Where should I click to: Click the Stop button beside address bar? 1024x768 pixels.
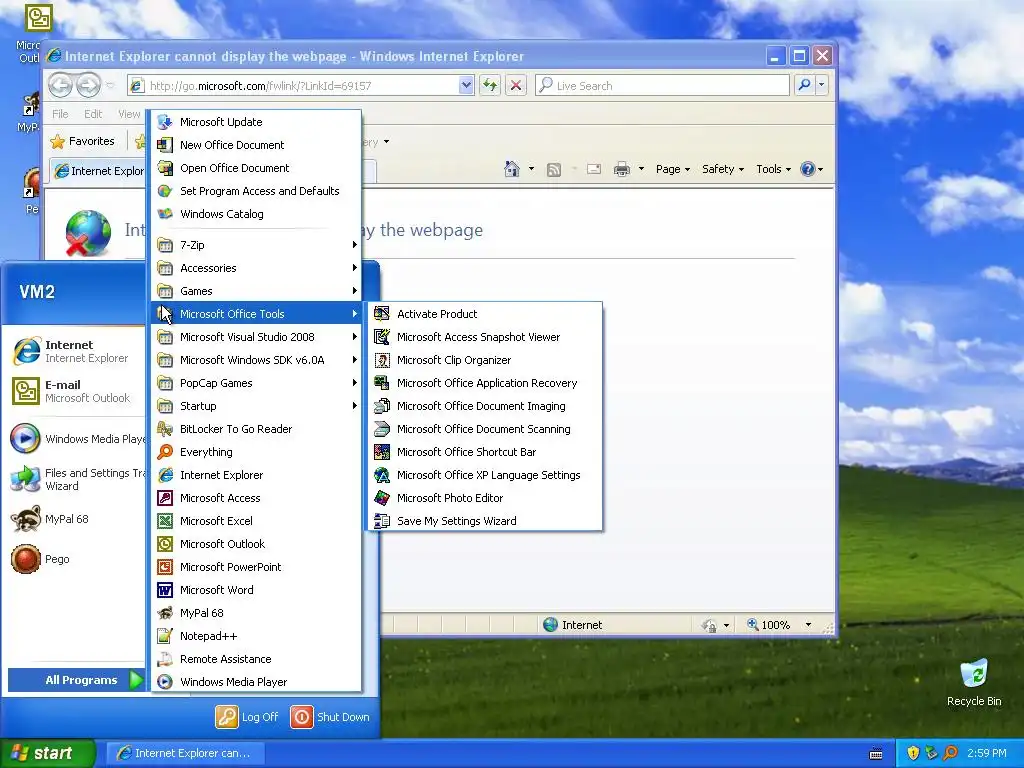[516, 86]
